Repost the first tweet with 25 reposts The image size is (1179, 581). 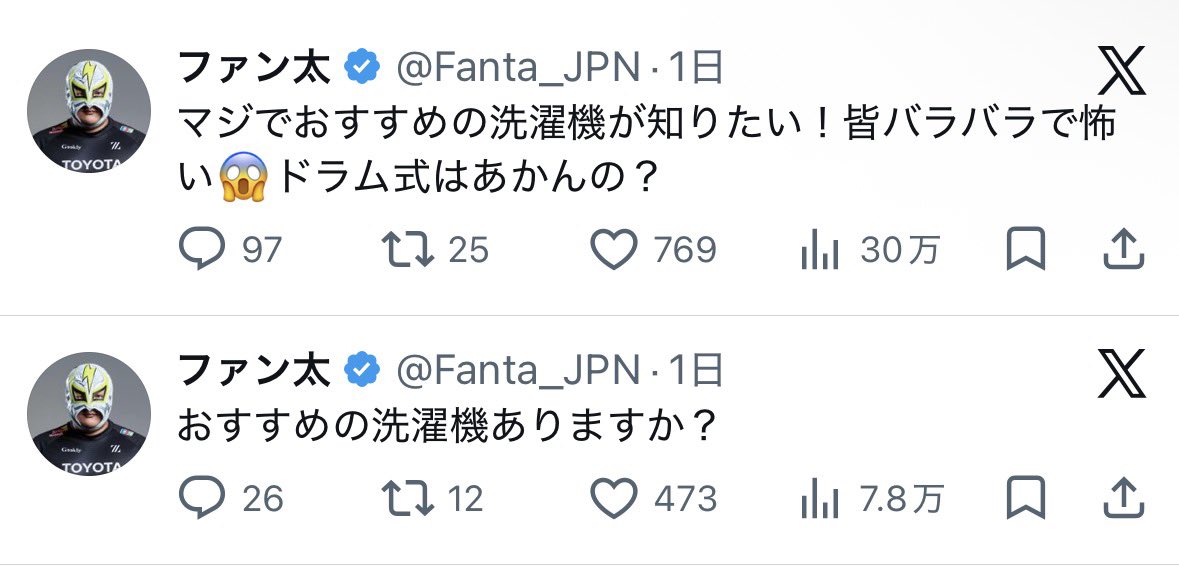[x=409, y=249]
